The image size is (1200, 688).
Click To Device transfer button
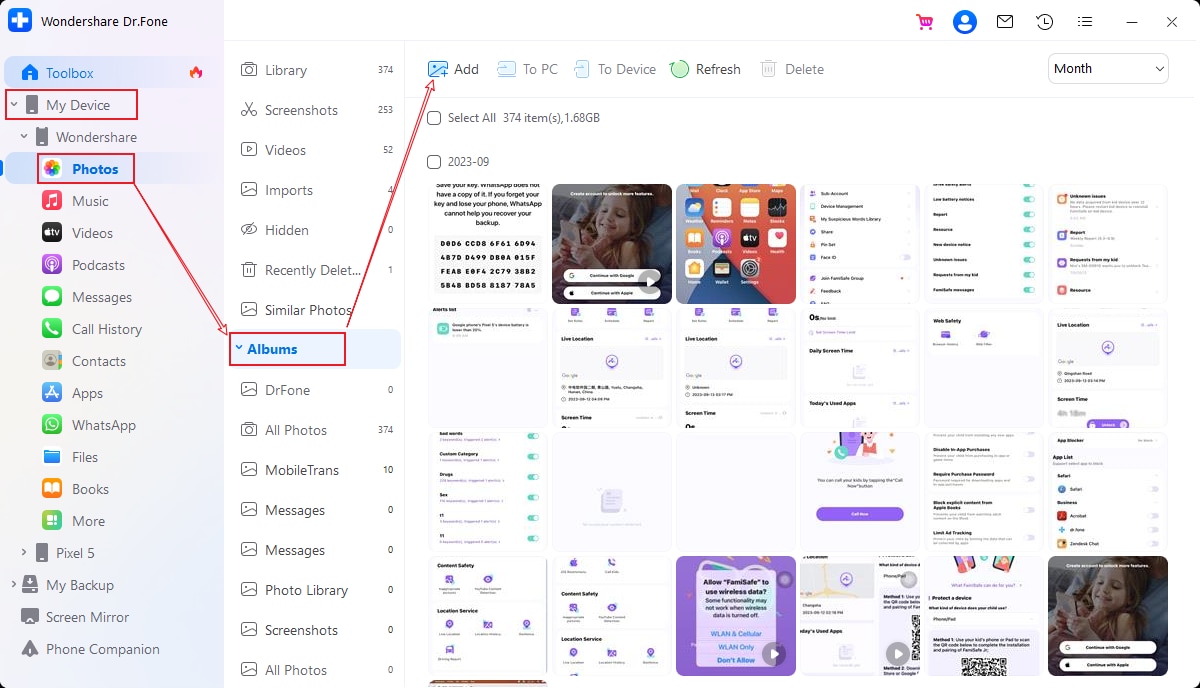(x=614, y=69)
